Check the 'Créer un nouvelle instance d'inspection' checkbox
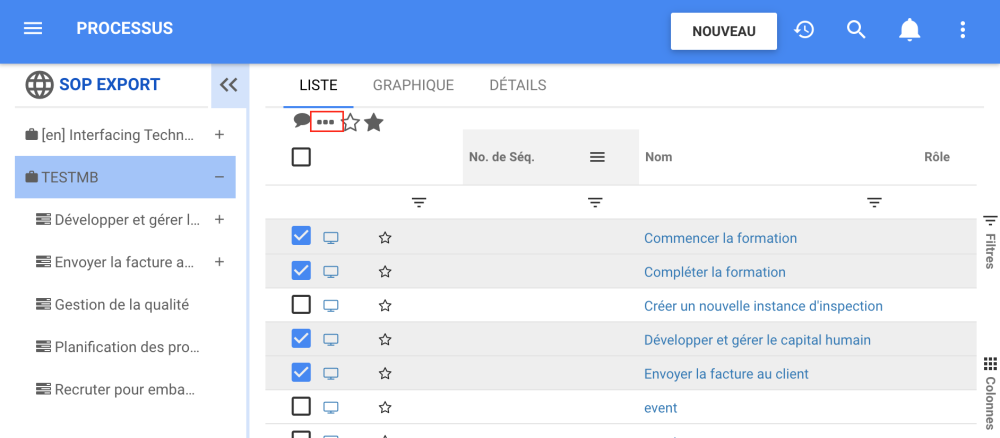The width and height of the screenshot is (1000, 438). pos(301,304)
